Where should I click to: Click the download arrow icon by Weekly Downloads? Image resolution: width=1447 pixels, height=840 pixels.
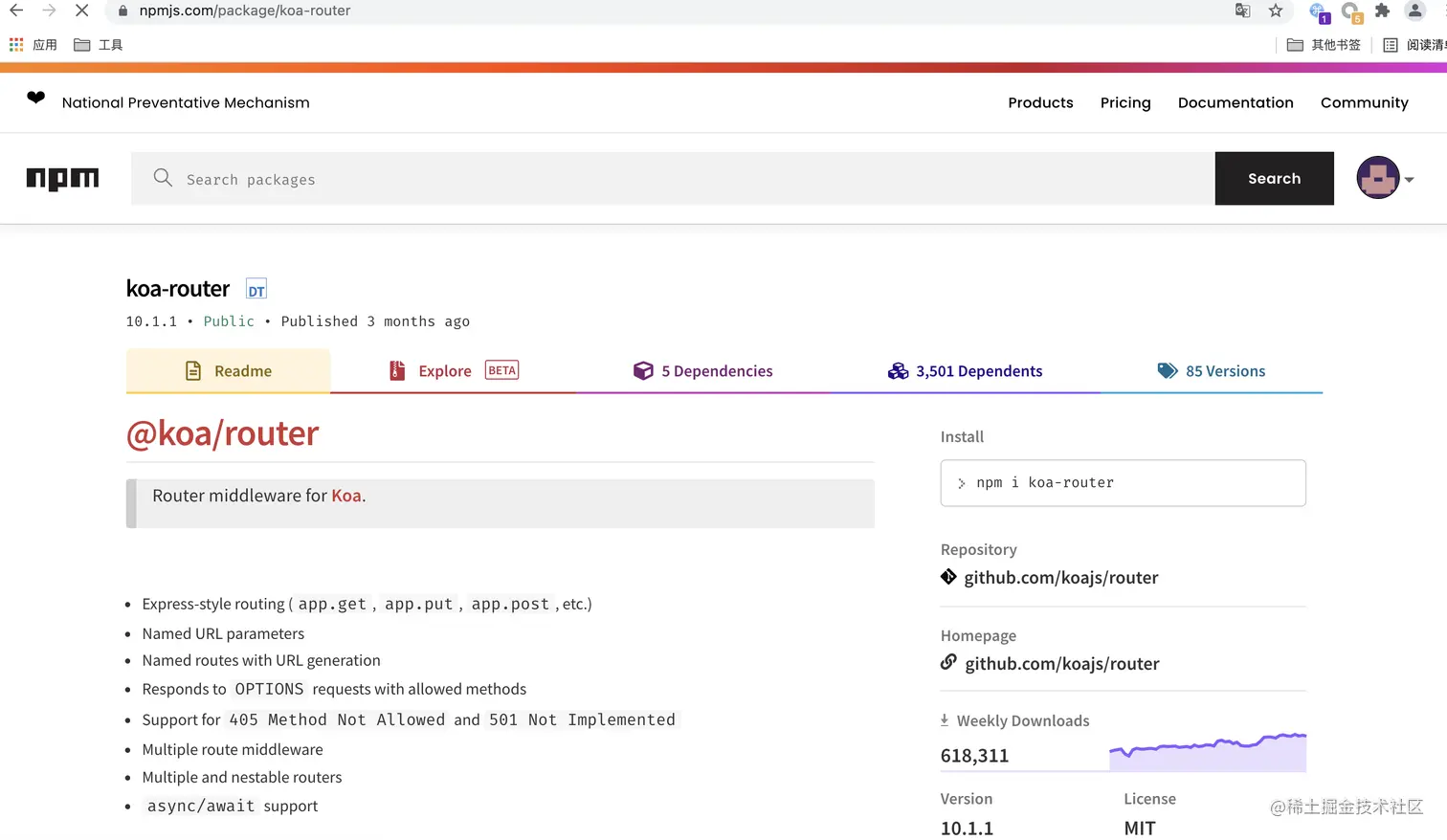[945, 720]
